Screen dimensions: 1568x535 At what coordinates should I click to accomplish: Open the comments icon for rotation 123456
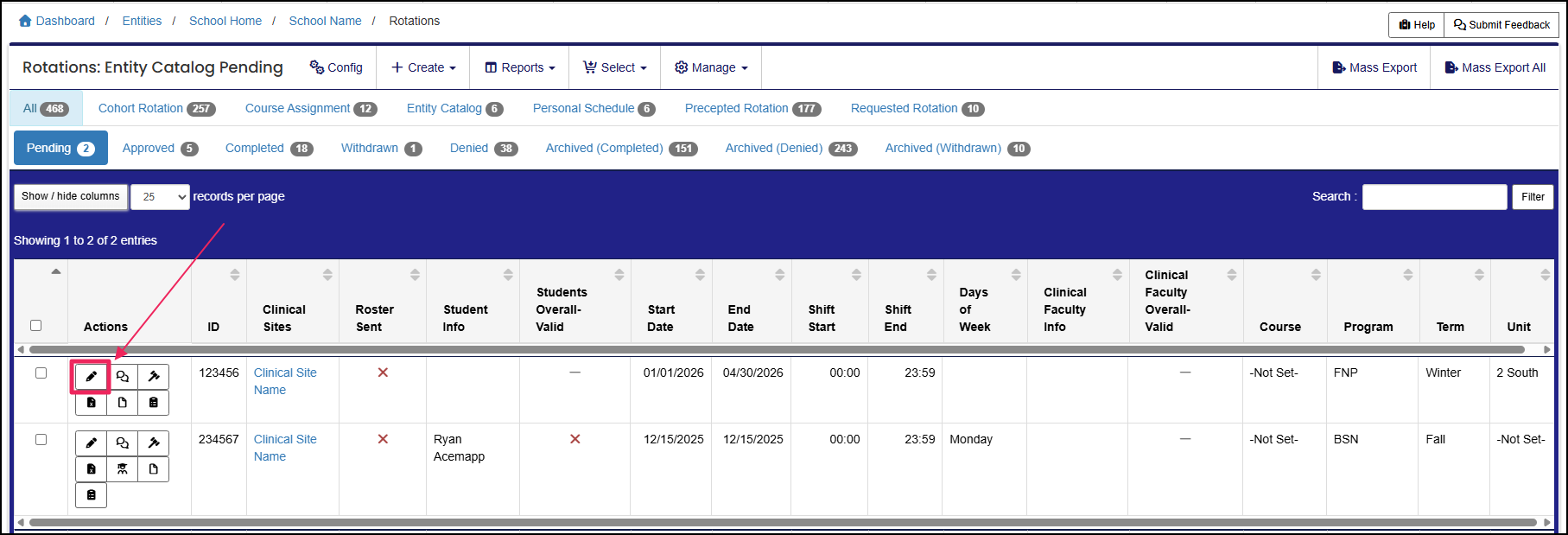123,377
